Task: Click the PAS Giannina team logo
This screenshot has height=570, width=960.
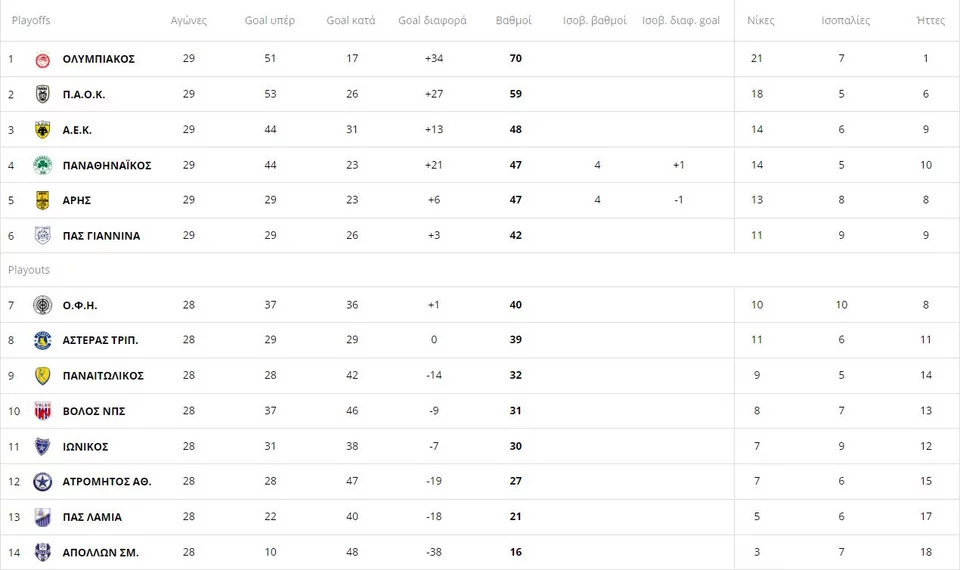Action: (x=43, y=236)
